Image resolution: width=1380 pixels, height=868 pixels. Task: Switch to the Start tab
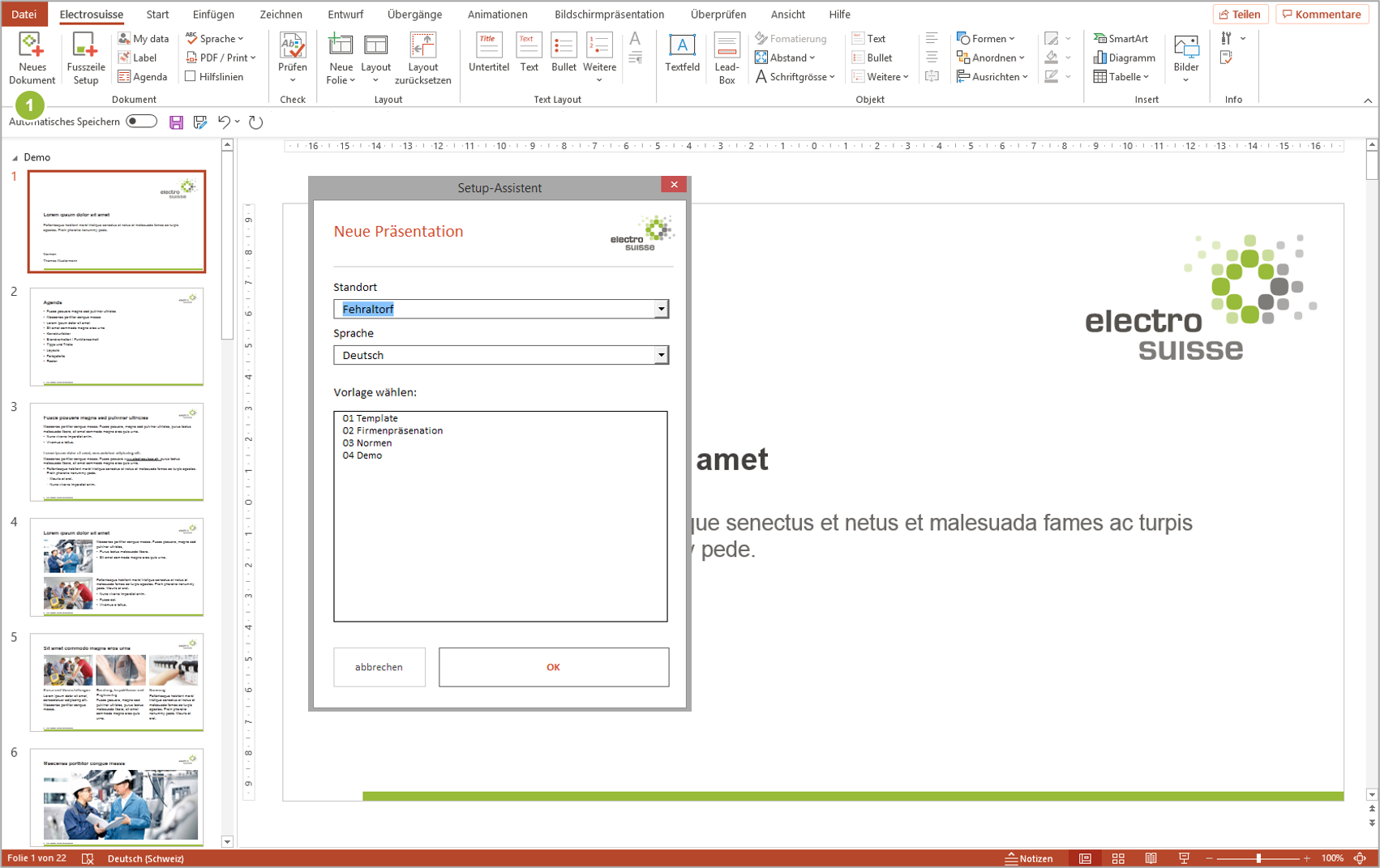(x=157, y=14)
